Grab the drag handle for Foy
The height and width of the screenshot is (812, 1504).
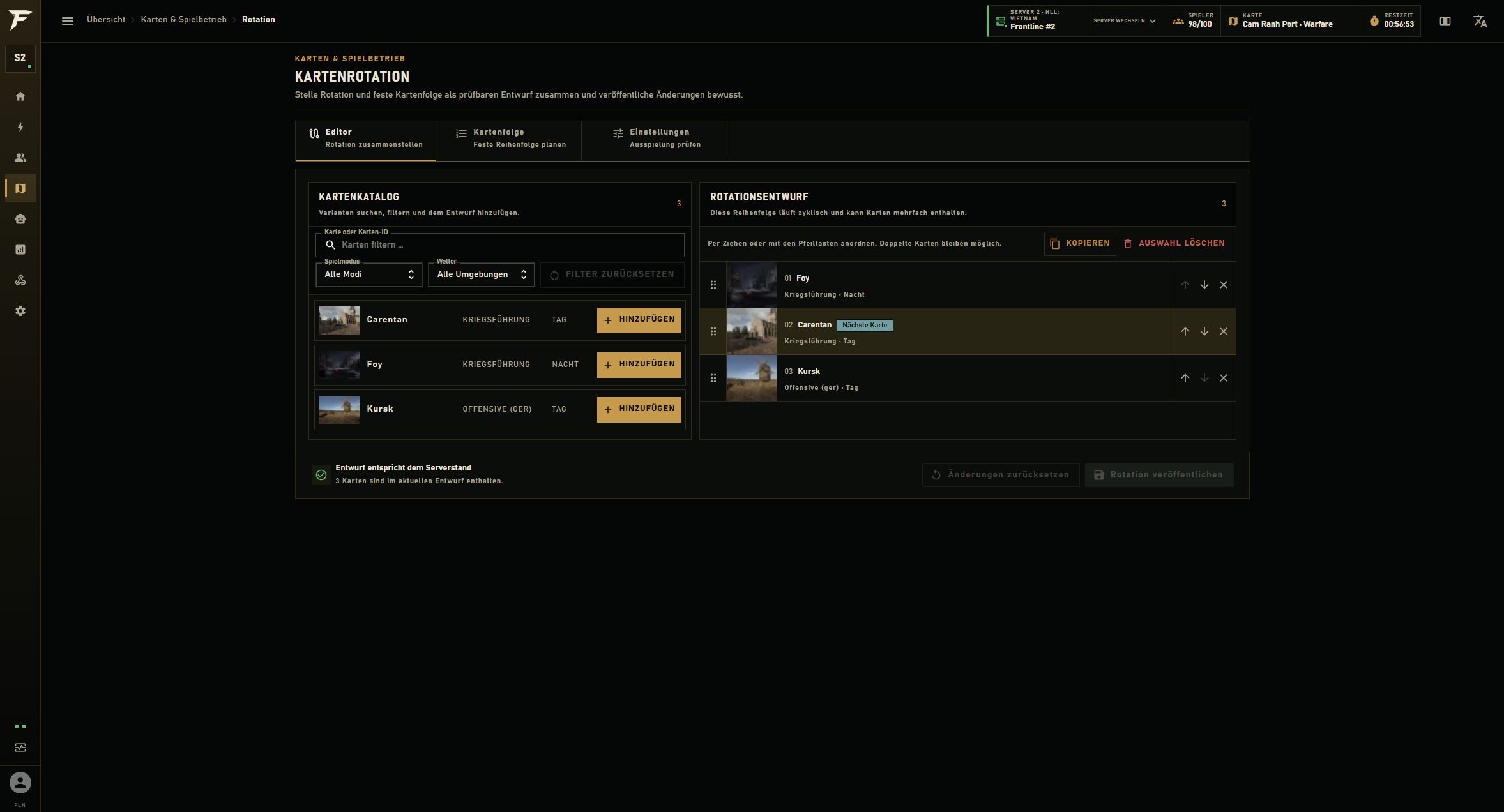tap(713, 285)
